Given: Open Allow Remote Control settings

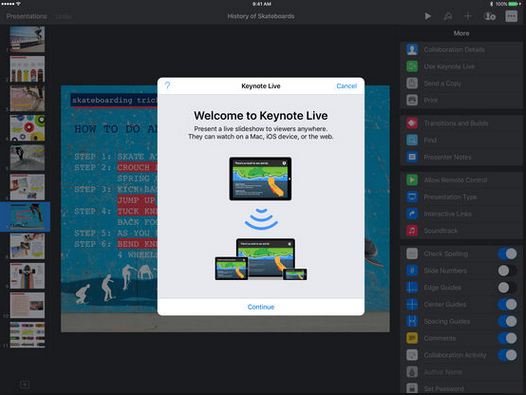Looking at the screenshot, I should pyautogui.click(x=462, y=180).
